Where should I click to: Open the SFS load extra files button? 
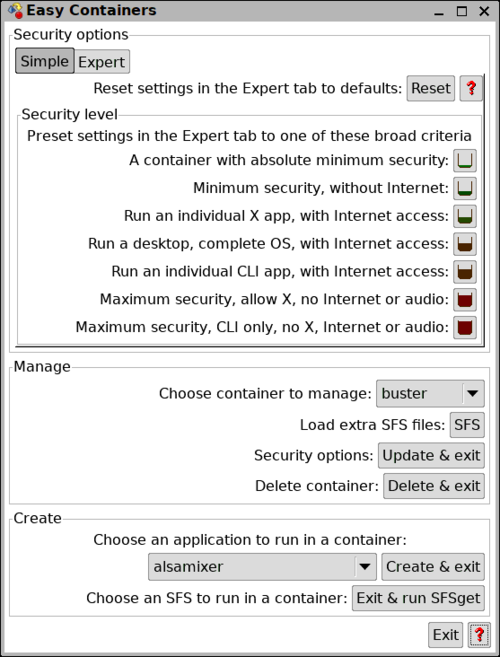[467, 425]
